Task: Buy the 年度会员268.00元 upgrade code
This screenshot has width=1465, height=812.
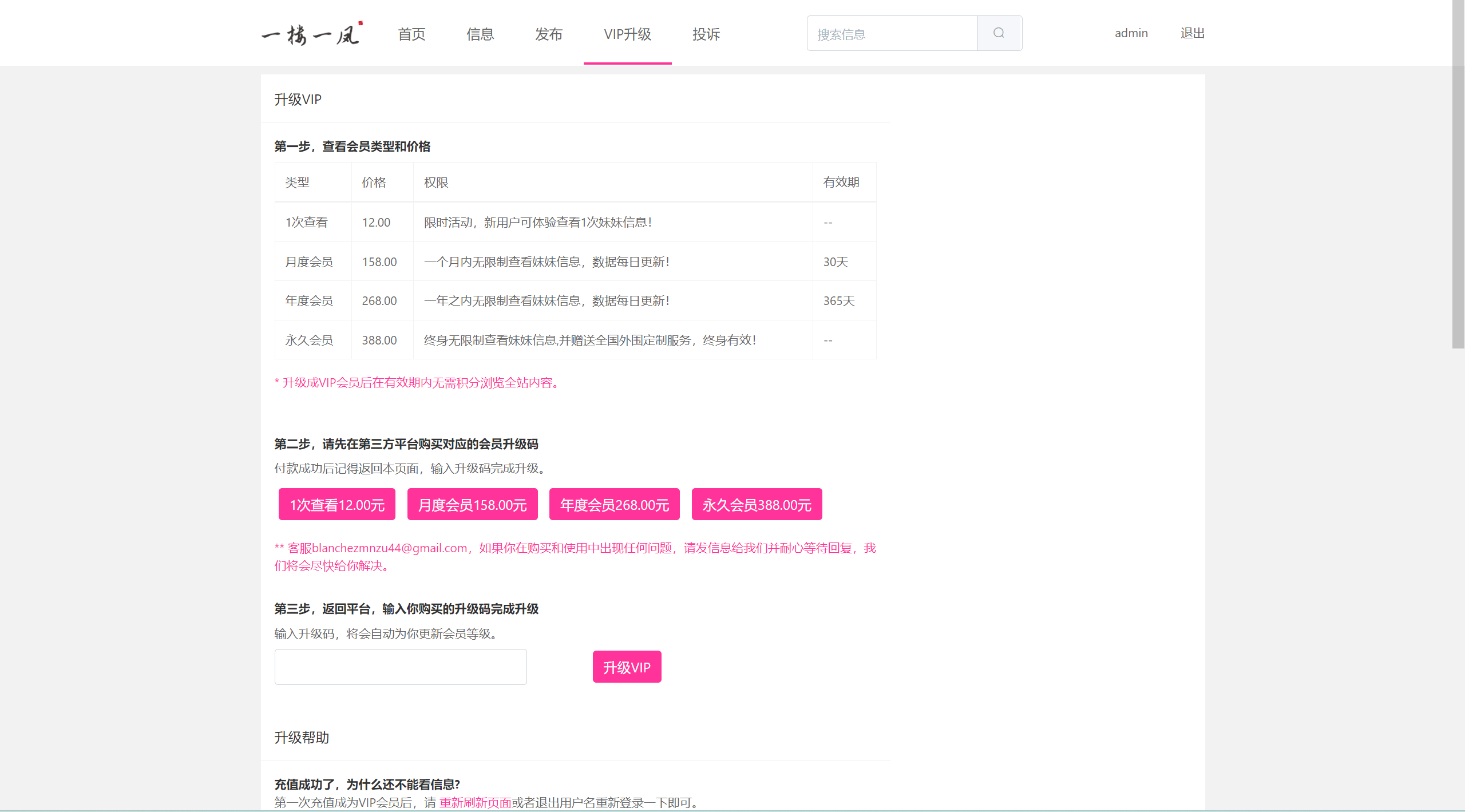Action: [x=615, y=504]
